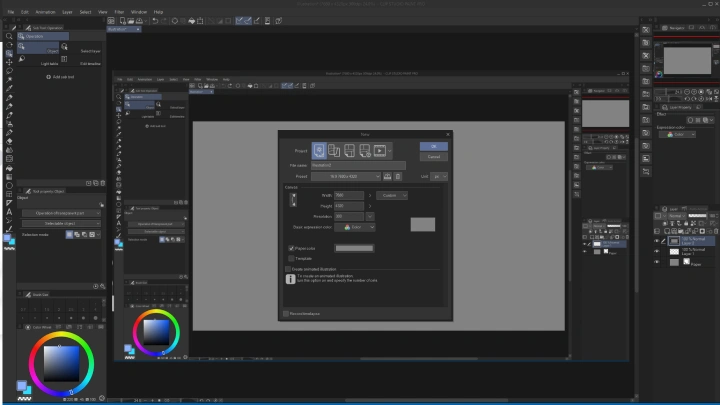Open the Preset dropdown in New dialog
The image size is (720, 405).
pyautogui.click(x=346, y=176)
